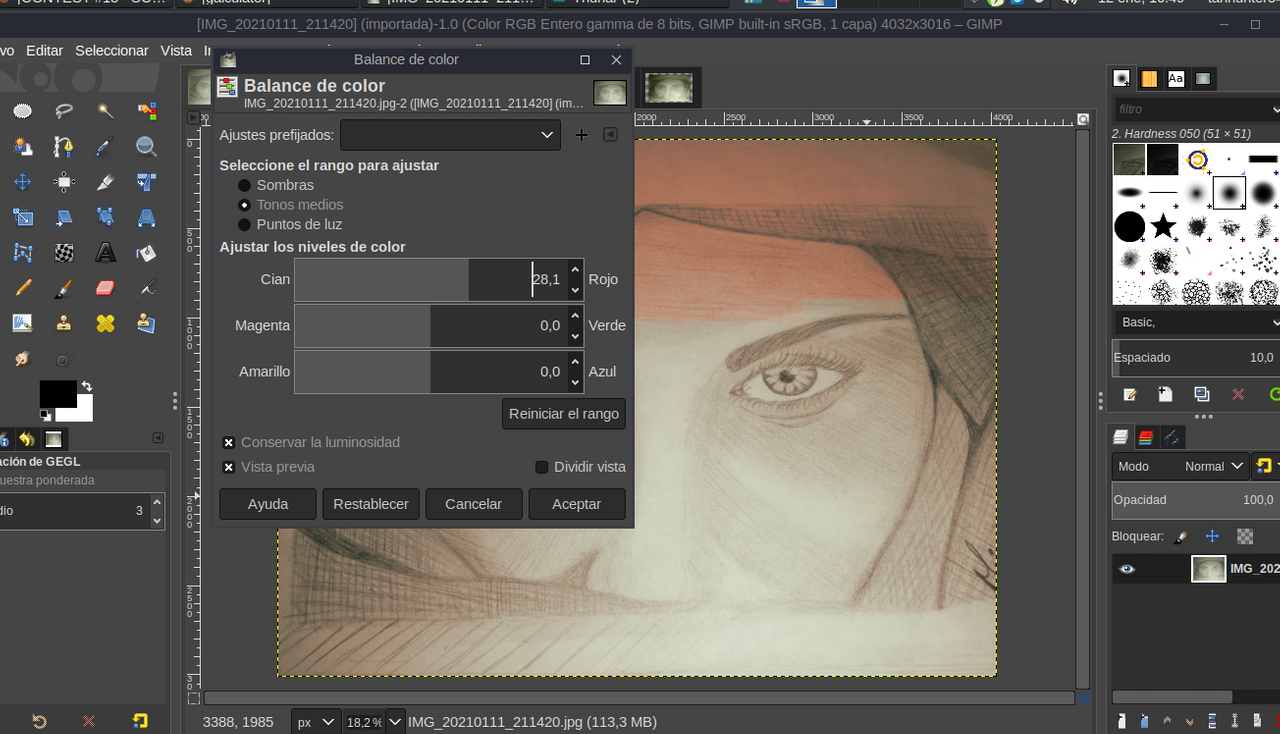The height and width of the screenshot is (734, 1280).
Task: Select the Scale tool
Action: pyautogui.click(x=22, y=217)
